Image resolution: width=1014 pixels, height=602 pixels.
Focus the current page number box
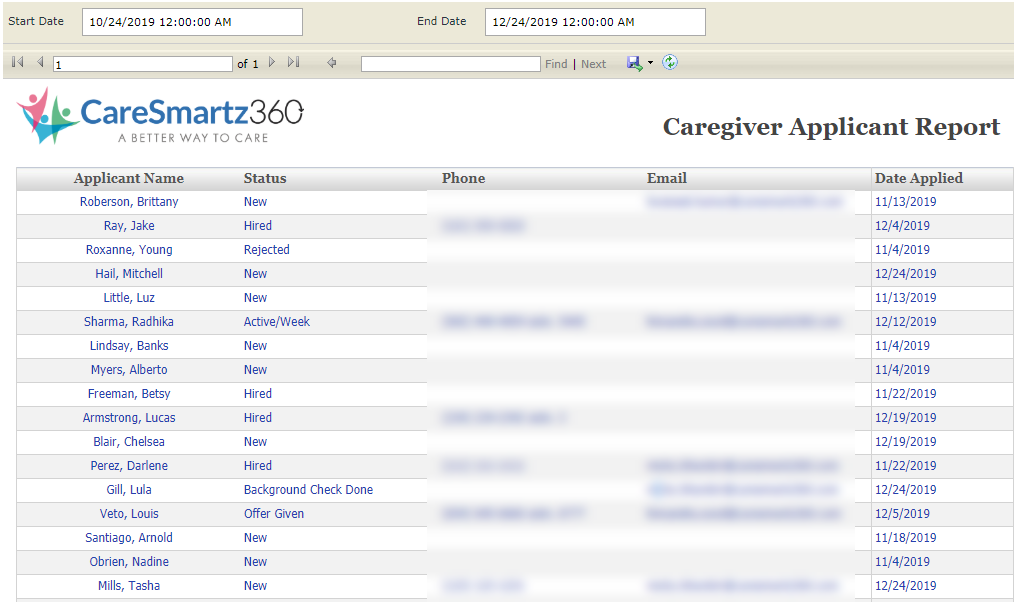tap(142, 64)
